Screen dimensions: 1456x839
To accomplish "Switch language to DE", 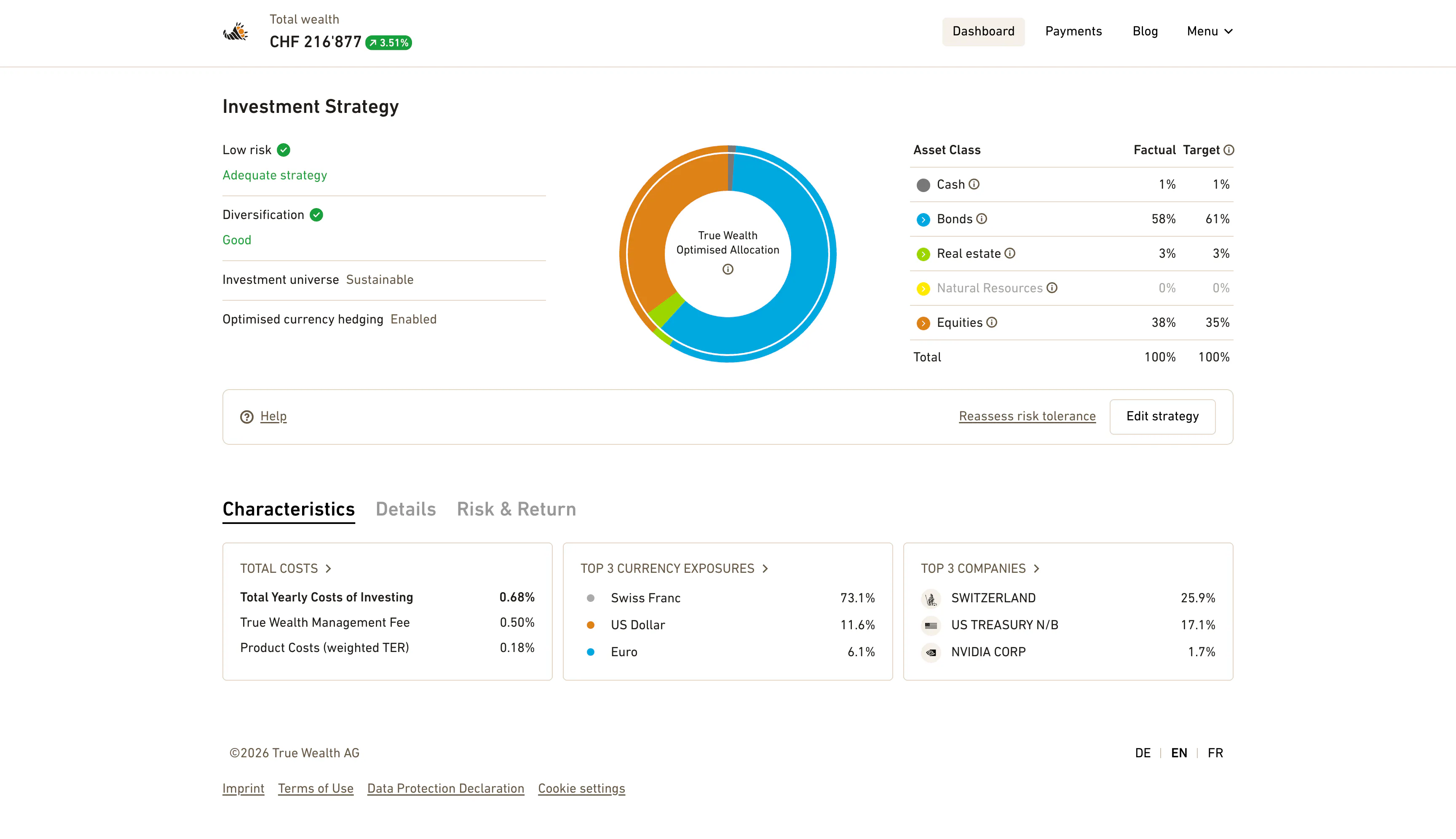I will click(x=1143, y=753).
